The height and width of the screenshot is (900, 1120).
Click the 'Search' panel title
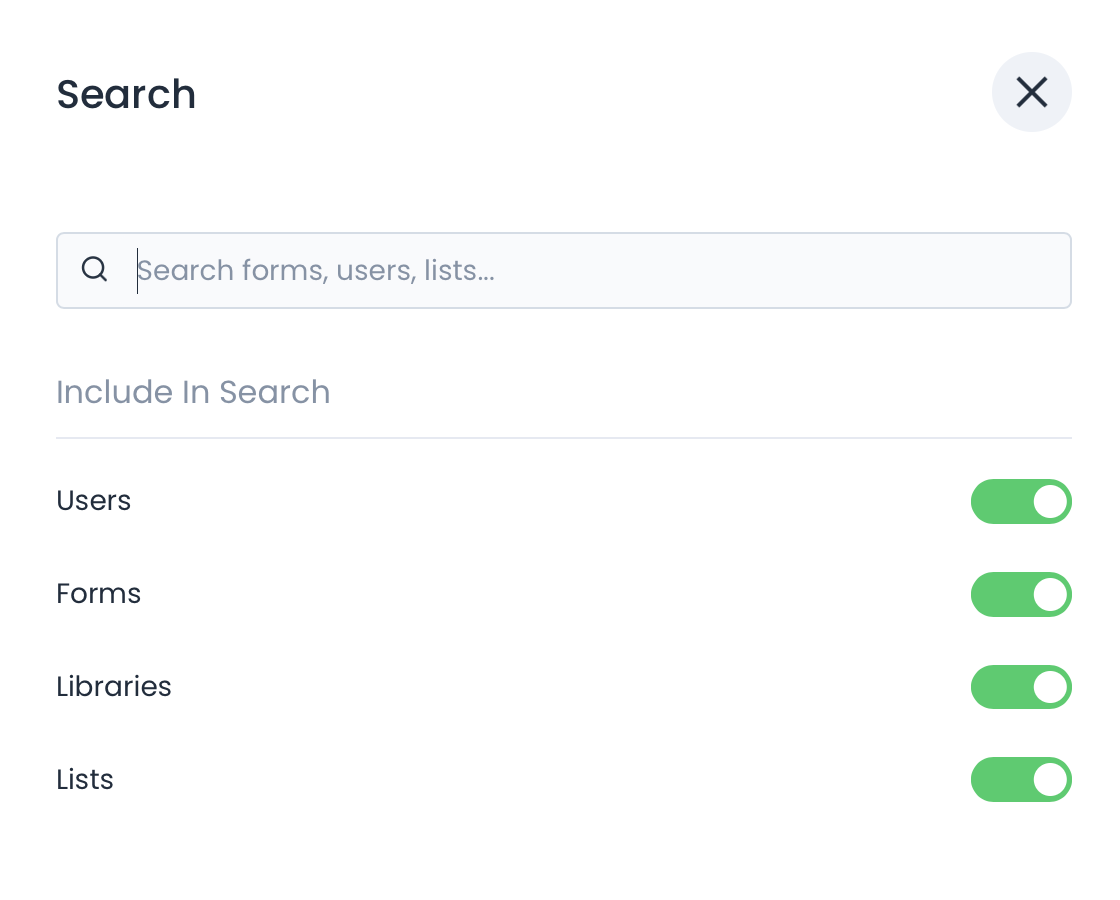pos(126,95)
